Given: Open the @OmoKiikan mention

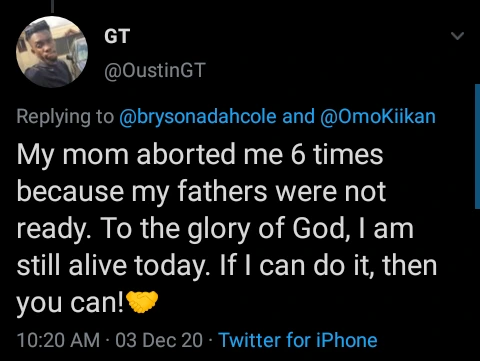Looking at the screenshot, I should click(378, 116).
